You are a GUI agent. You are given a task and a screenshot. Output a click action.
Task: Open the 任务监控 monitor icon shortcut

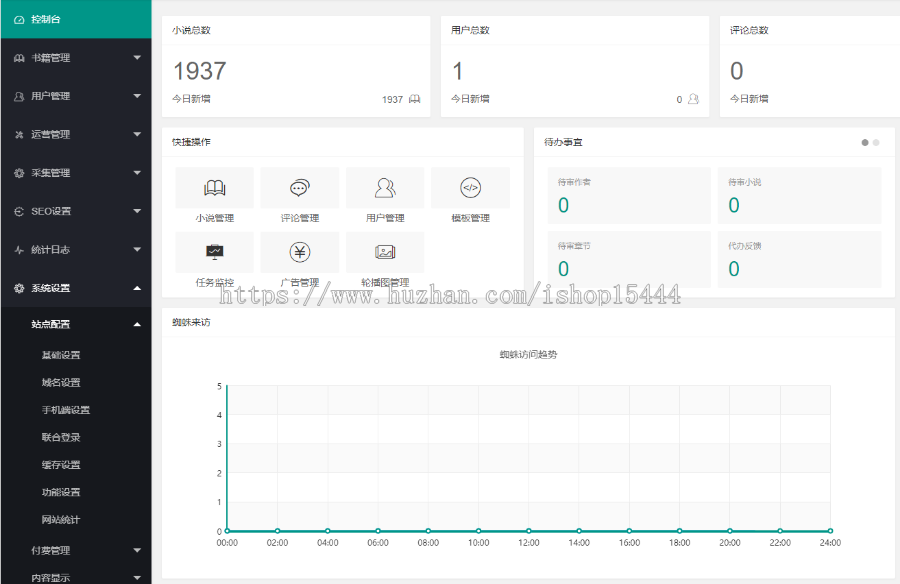[x=214, y=252]
